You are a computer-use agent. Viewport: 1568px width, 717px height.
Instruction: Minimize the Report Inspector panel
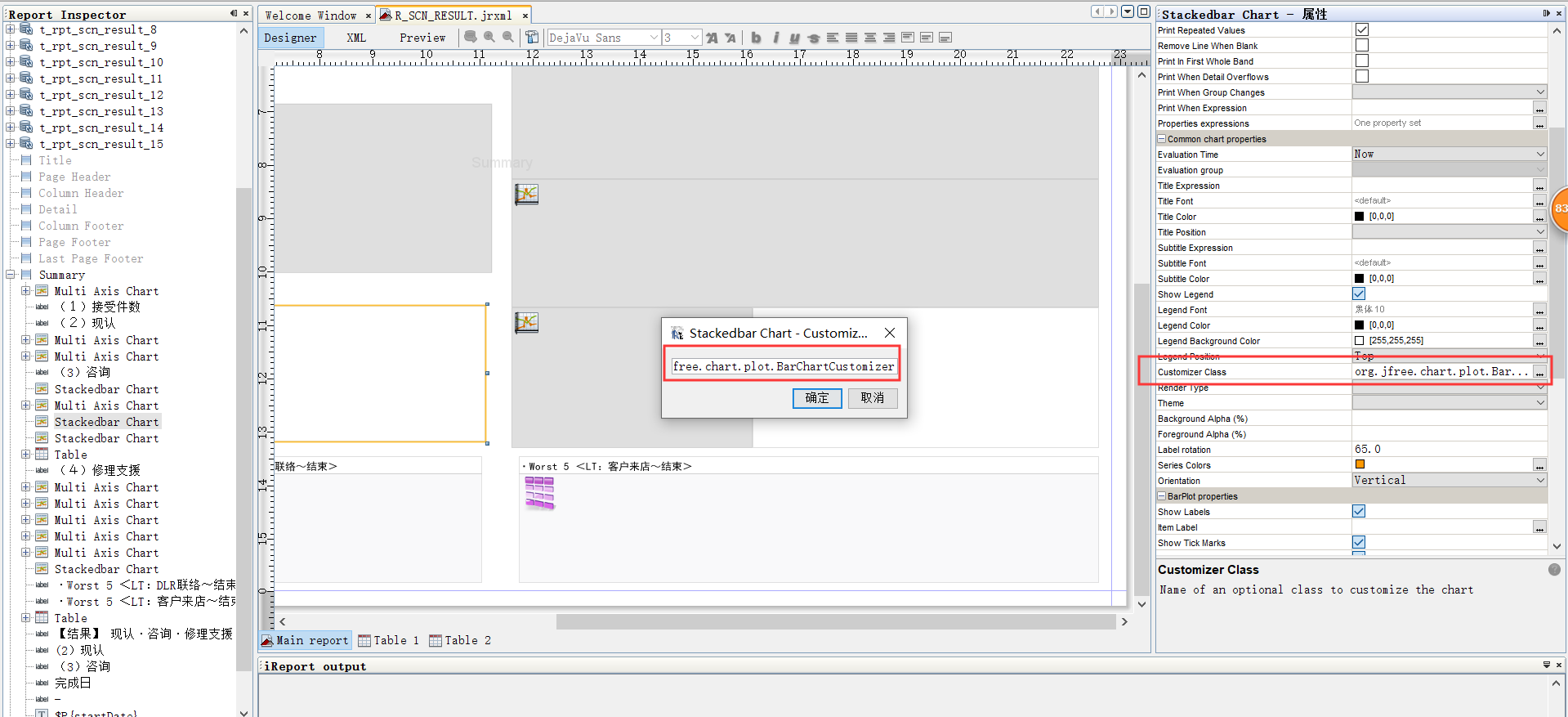pos(234,13)
